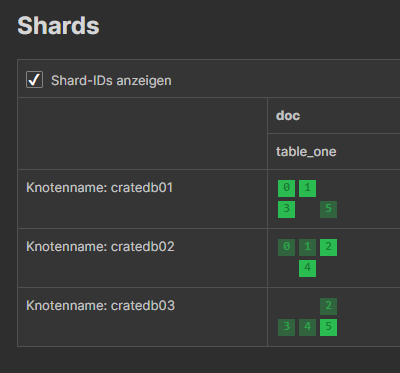Click the Shards page heading
Screen dimensions: 400x373
(x=58, y=26)
